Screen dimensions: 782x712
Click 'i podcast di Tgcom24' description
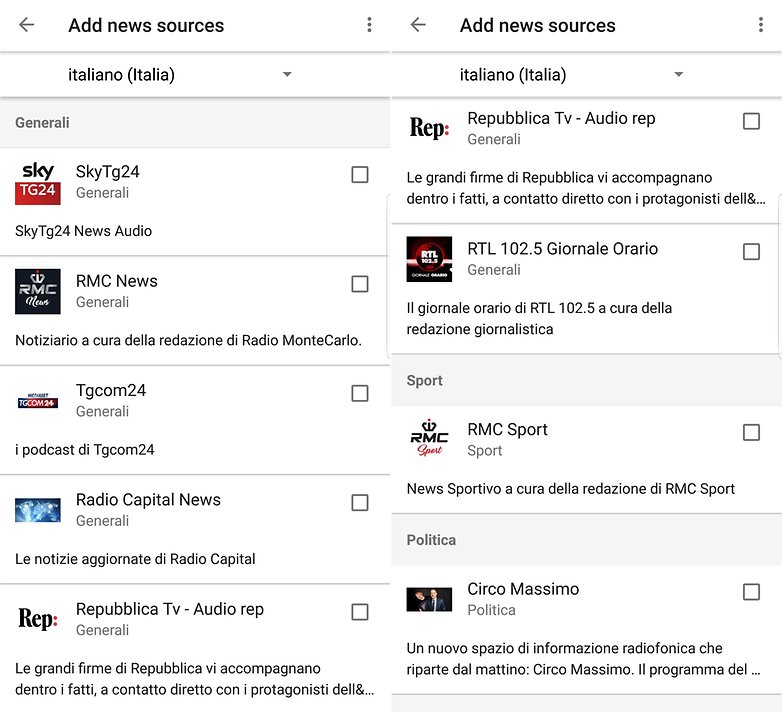point(85,450)
